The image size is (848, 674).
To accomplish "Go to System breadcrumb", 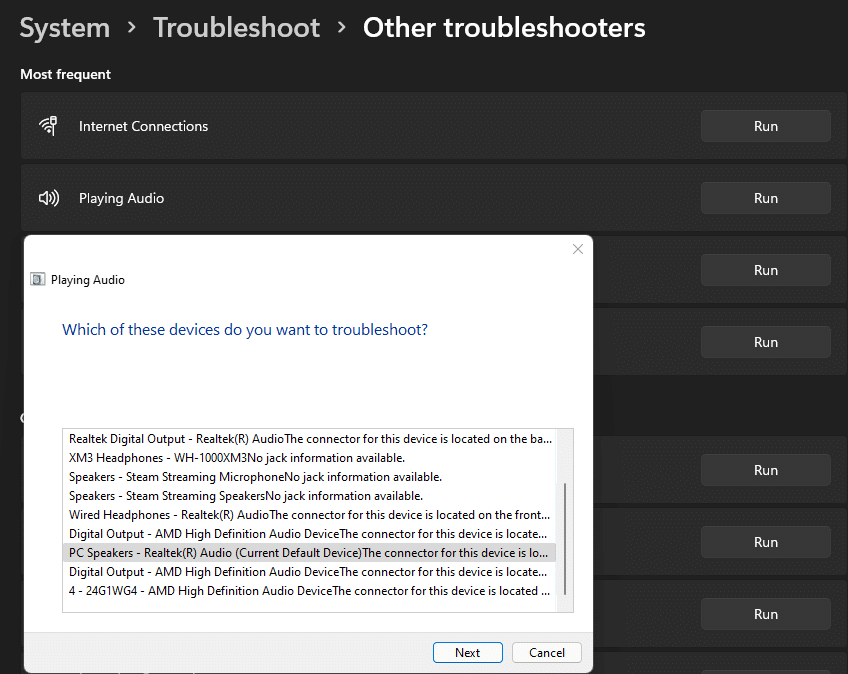I will click(65, 28).
